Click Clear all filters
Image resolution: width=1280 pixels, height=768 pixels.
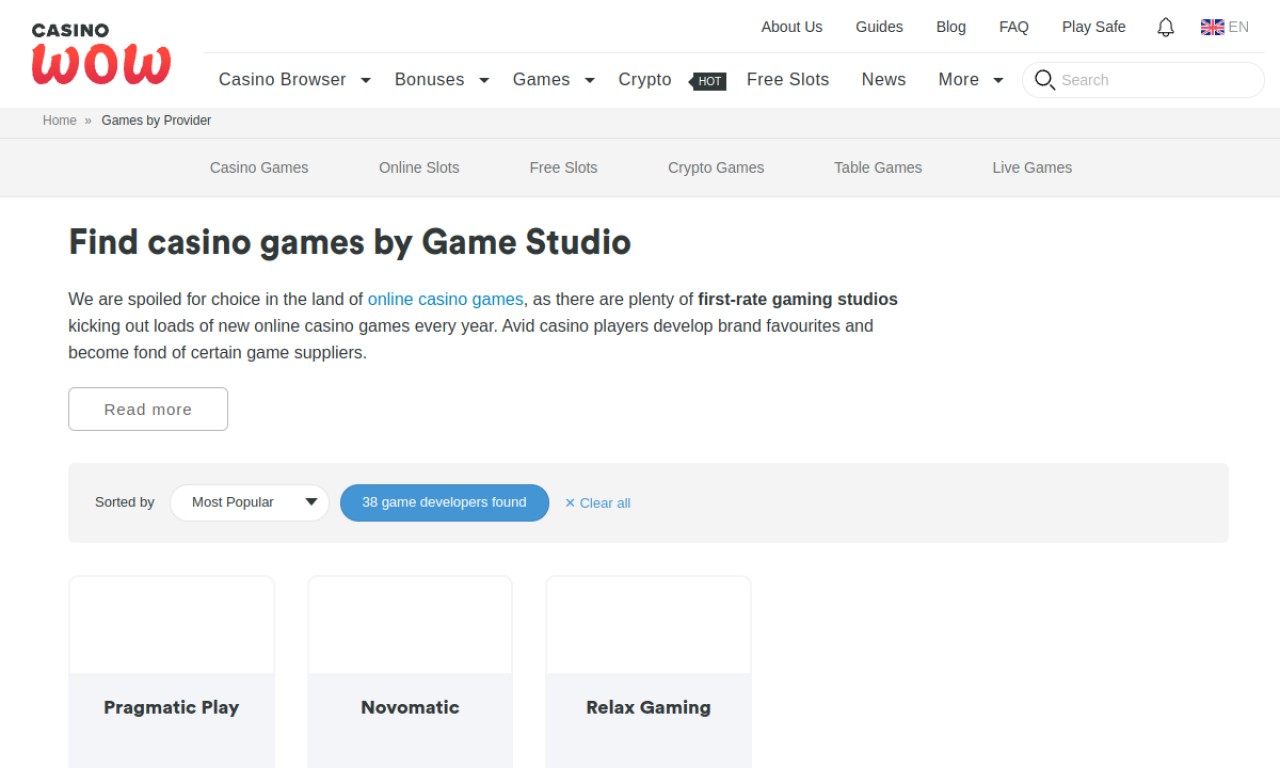597,503
